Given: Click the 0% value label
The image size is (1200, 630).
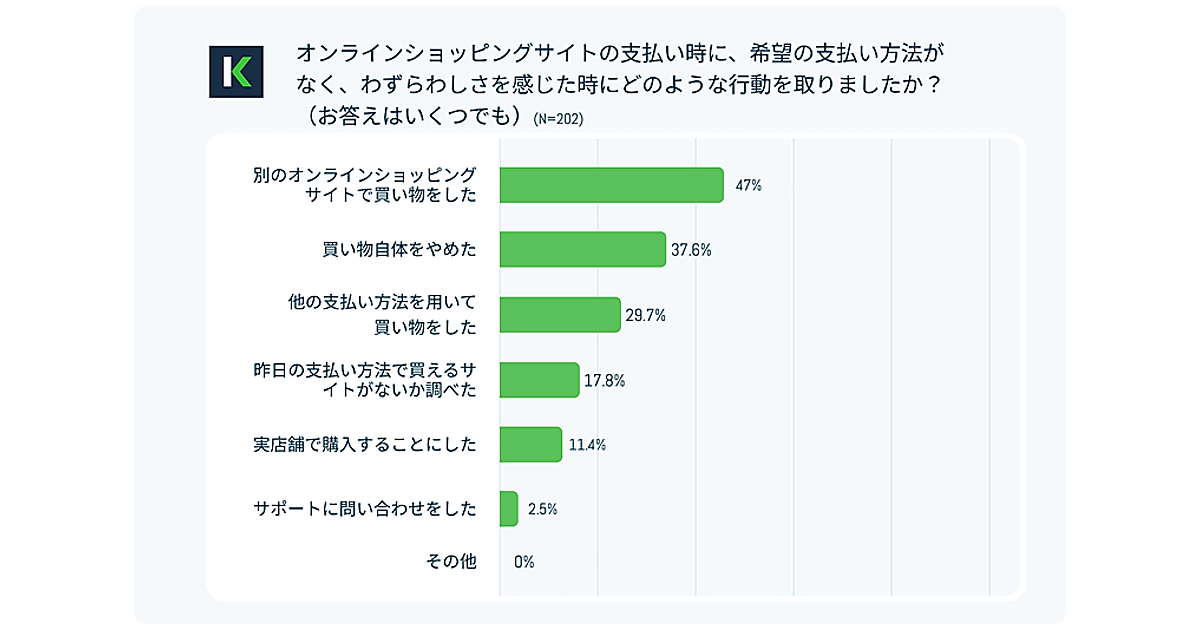Looking at the screenshot, I should [524, 562].
